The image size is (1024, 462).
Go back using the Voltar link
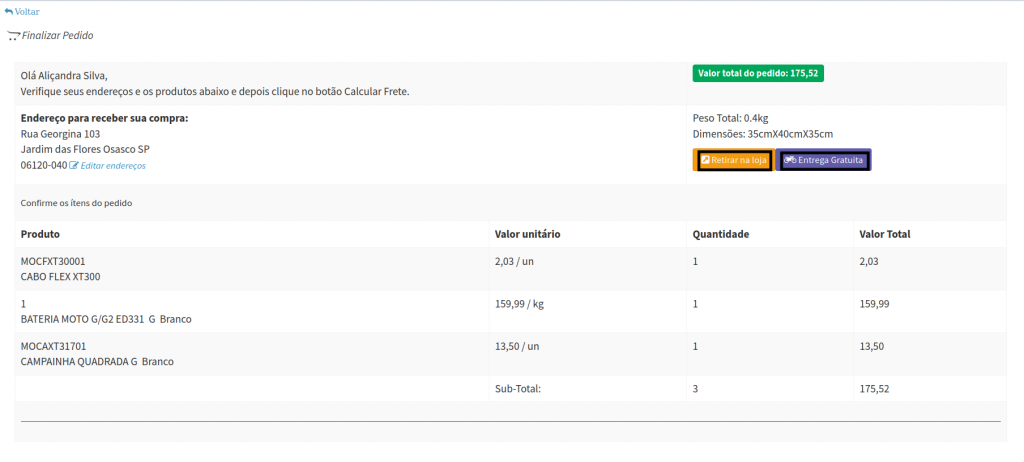pos(26,11)
